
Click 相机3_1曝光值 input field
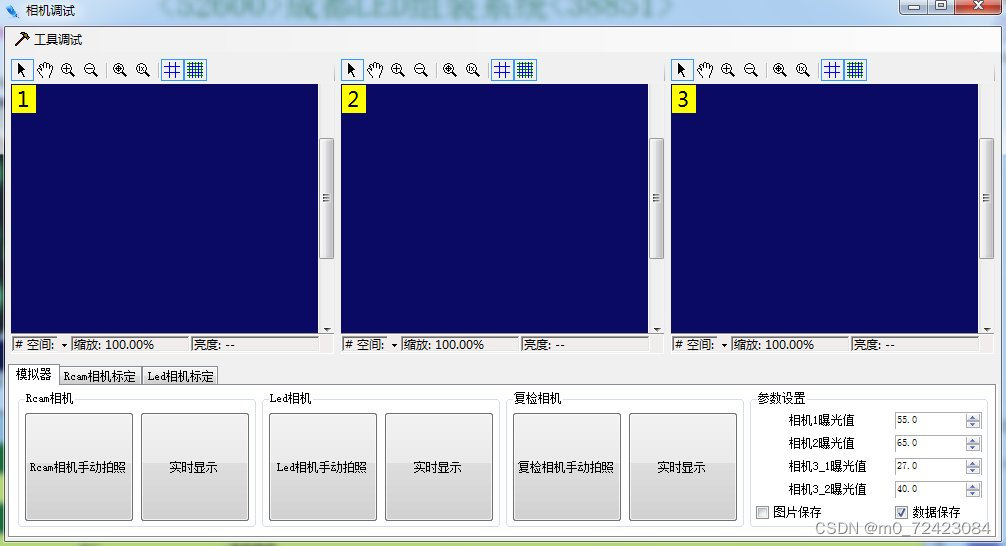(x=930, y=466)
